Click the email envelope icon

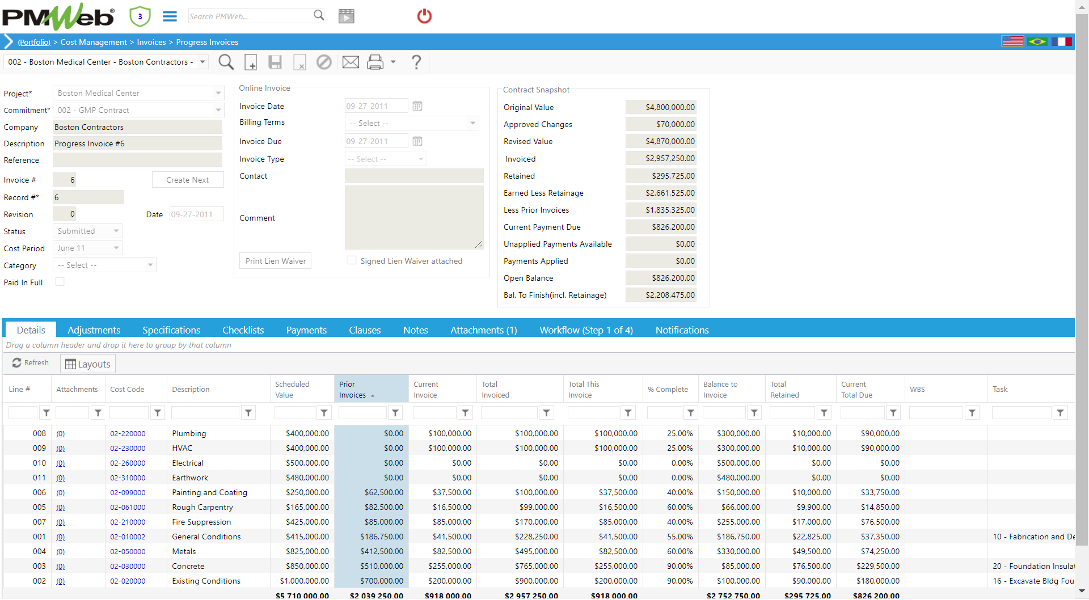pyautogui.click(x=351, y=62)
